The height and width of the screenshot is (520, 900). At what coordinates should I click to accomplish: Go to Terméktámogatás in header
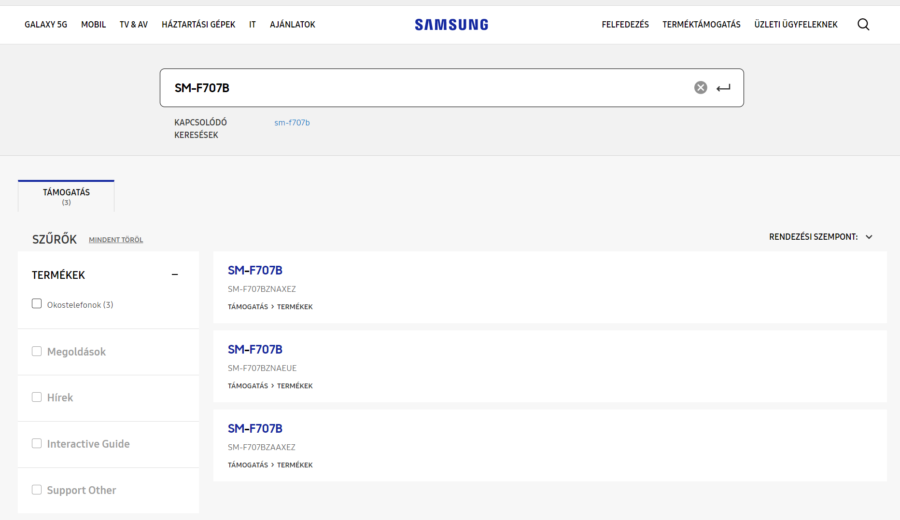tap(701, 25)
